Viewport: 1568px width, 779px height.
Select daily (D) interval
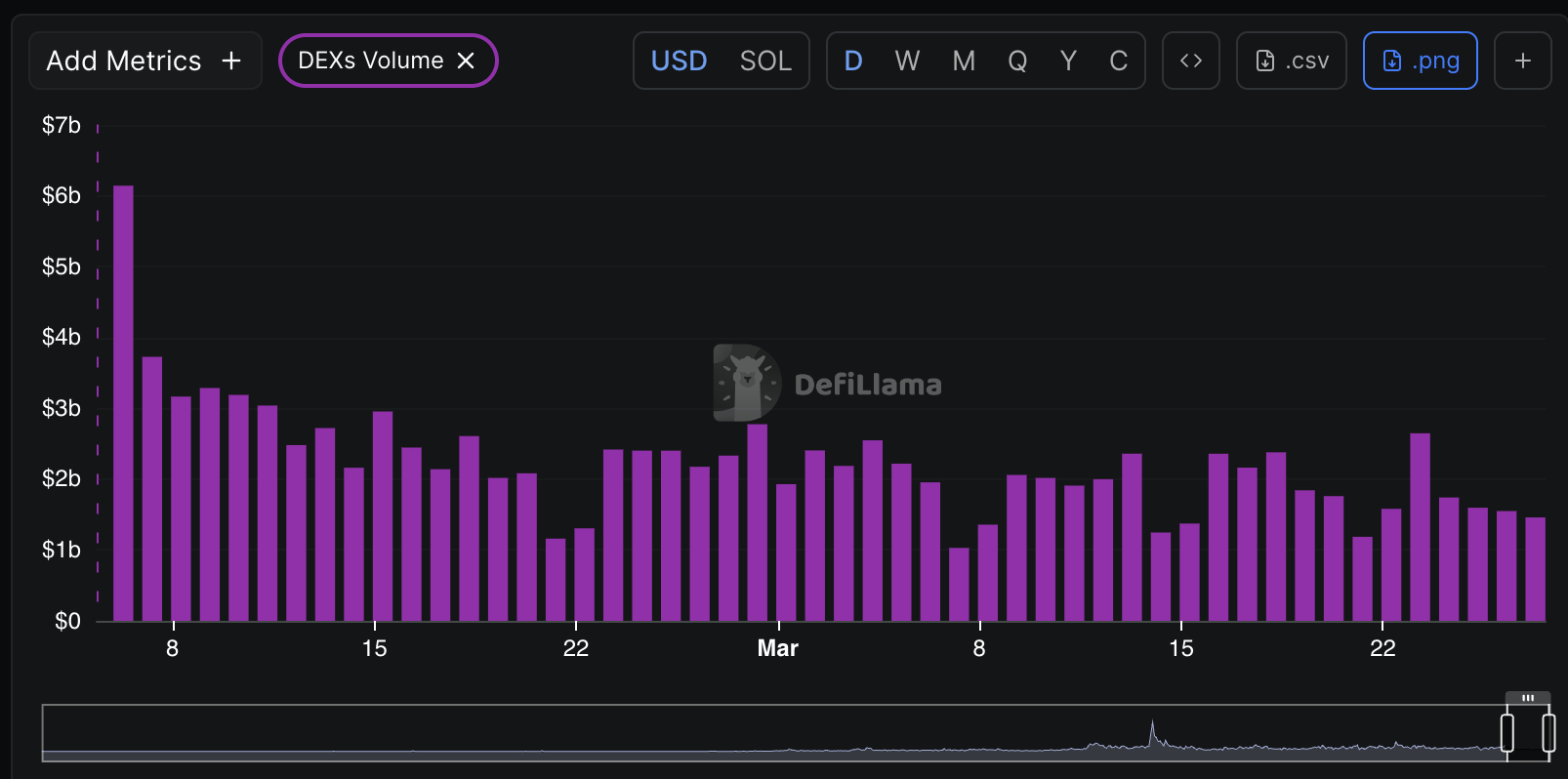tap(853, 61)
